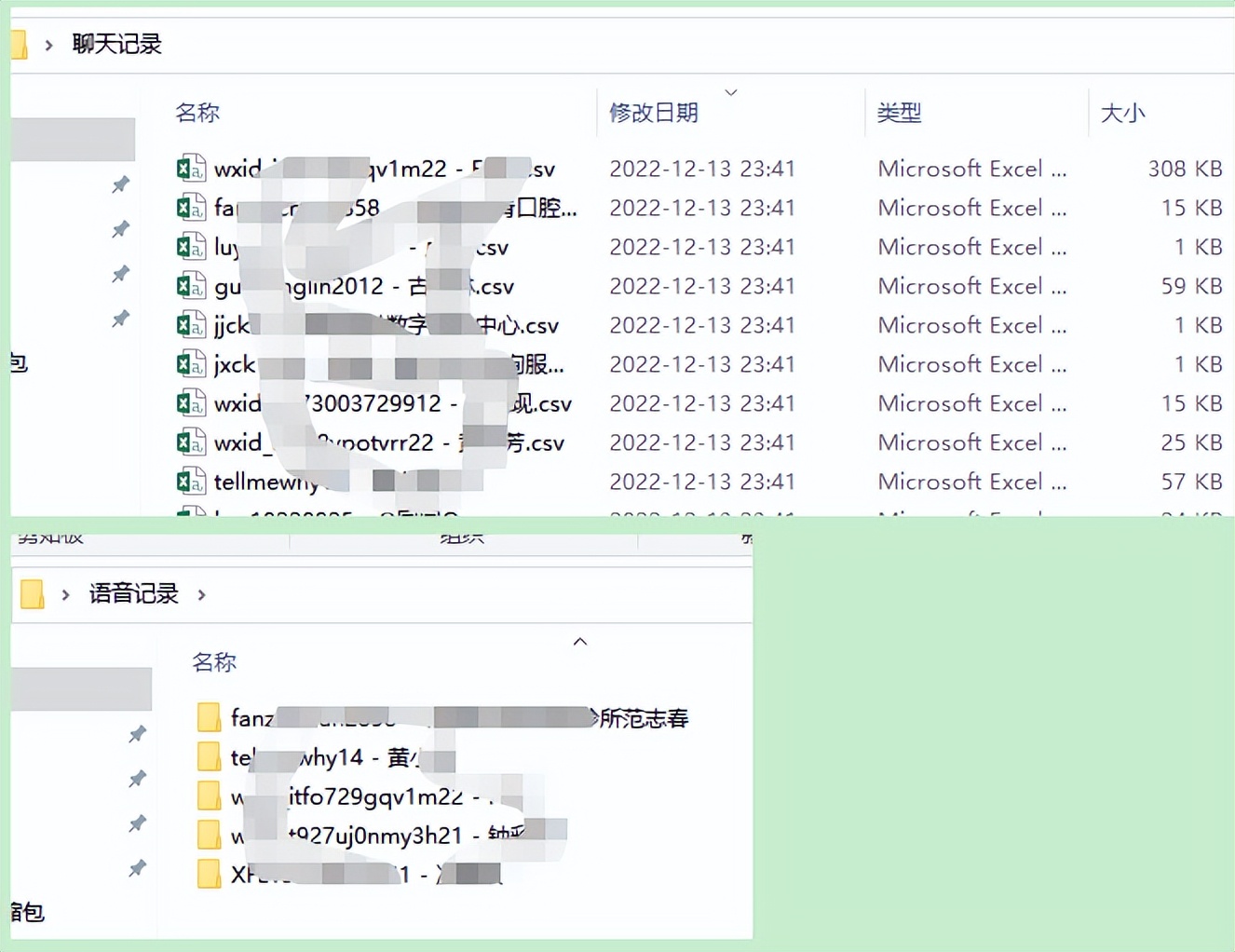
Task: Sort by 类型 column header
Action: tap(899, 113)
